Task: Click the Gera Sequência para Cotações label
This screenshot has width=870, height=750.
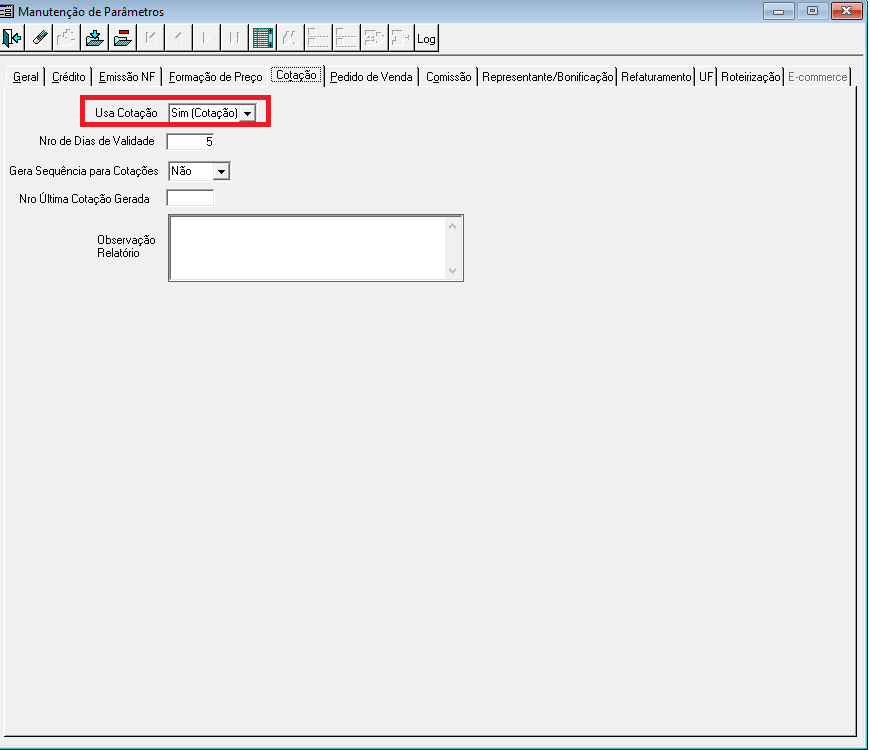Action: point(84,171)
